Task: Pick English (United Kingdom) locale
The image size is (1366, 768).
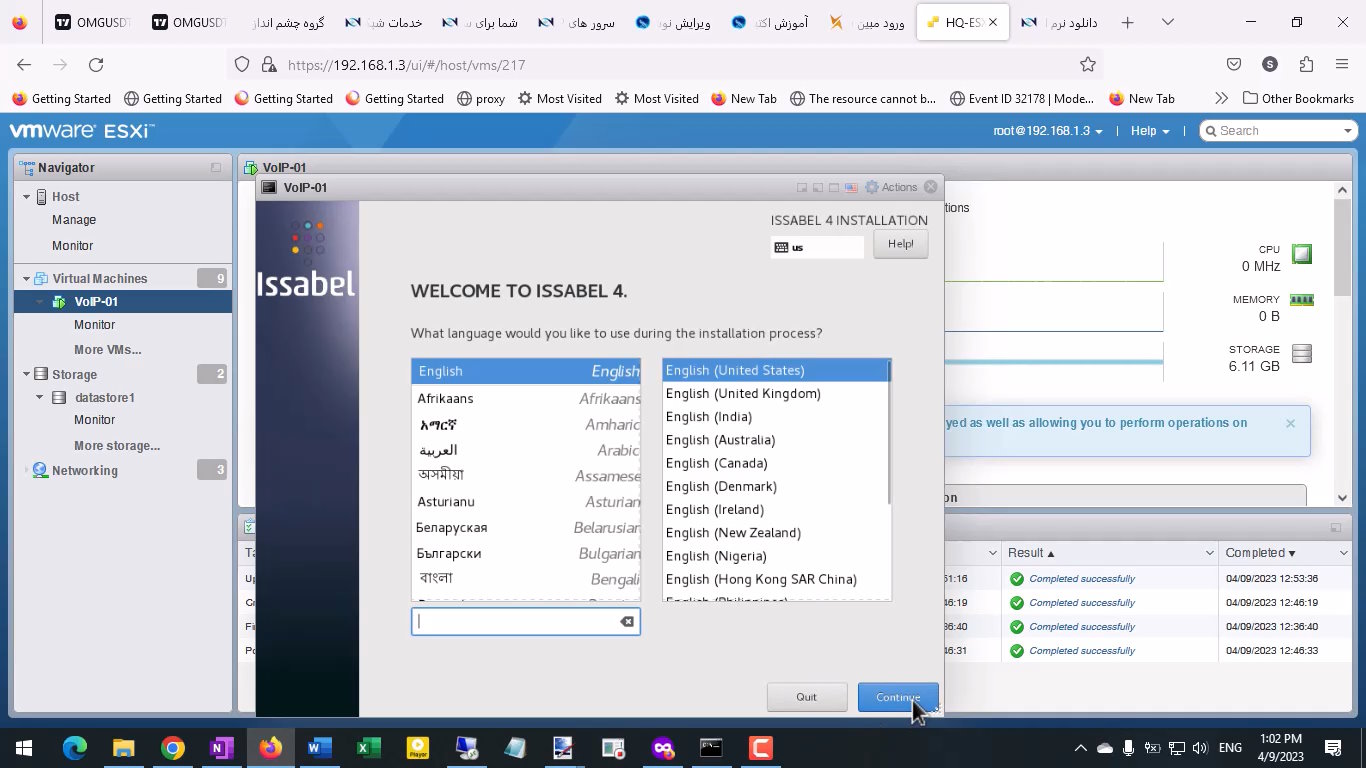Action: coord(775,393)
